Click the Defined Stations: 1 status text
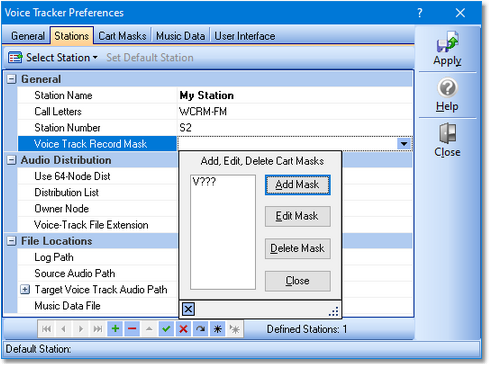The image size is (489, 366). coord(307,329)
